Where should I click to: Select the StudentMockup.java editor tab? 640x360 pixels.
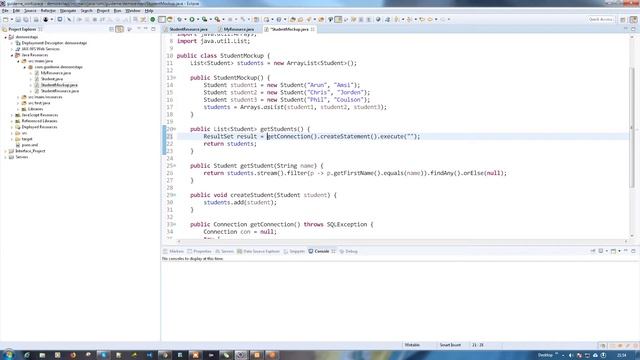289,29
